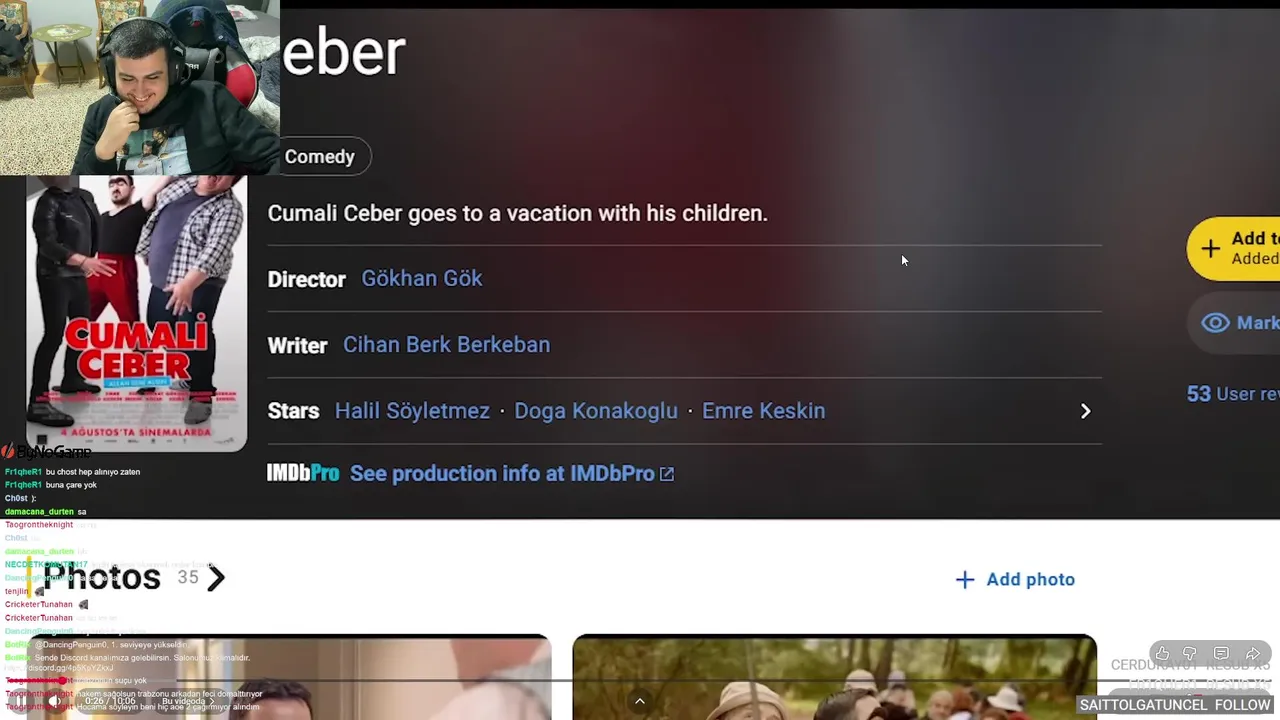Click the plus icon on the yellow watchlist button

(1211, 248)
